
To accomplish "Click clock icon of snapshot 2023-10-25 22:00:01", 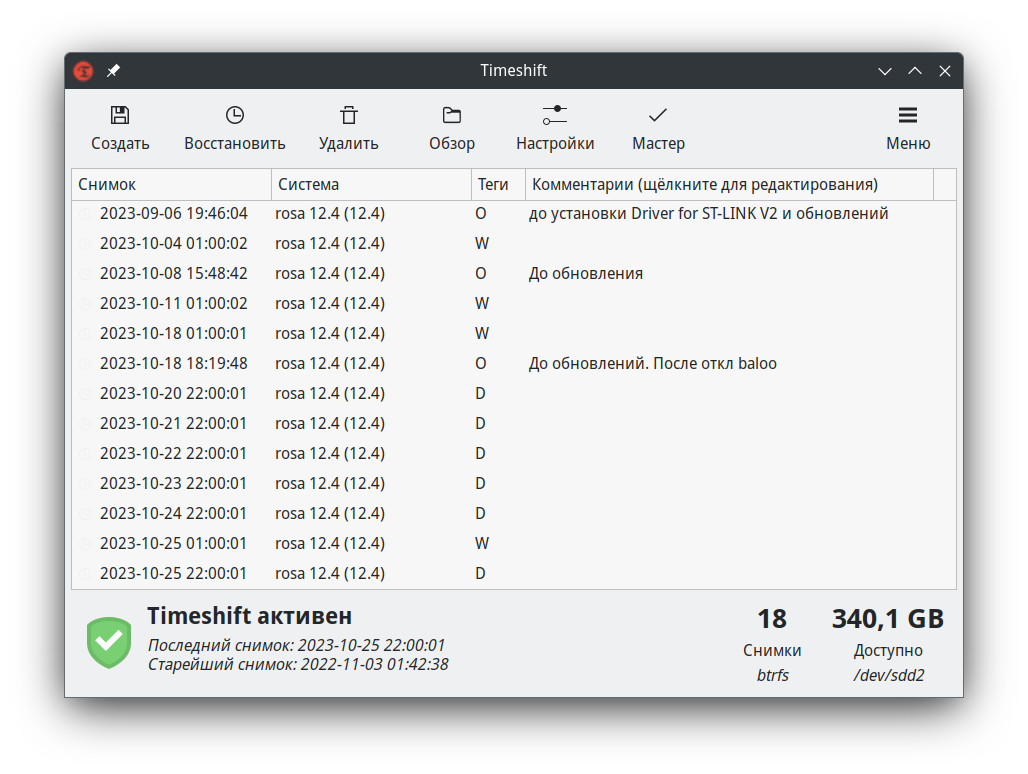I will coord(85,574).
